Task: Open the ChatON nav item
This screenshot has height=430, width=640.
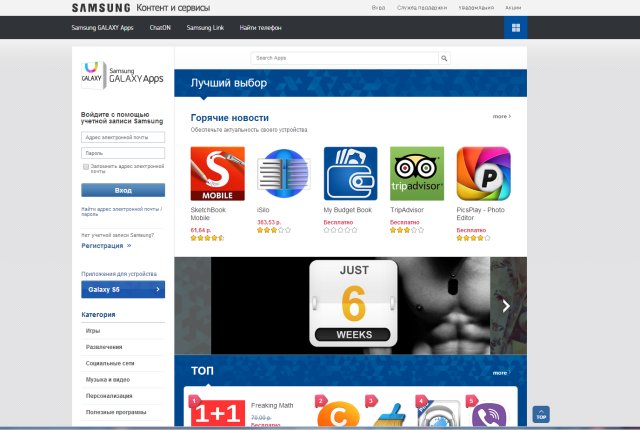Action: [x=160, y=28]
